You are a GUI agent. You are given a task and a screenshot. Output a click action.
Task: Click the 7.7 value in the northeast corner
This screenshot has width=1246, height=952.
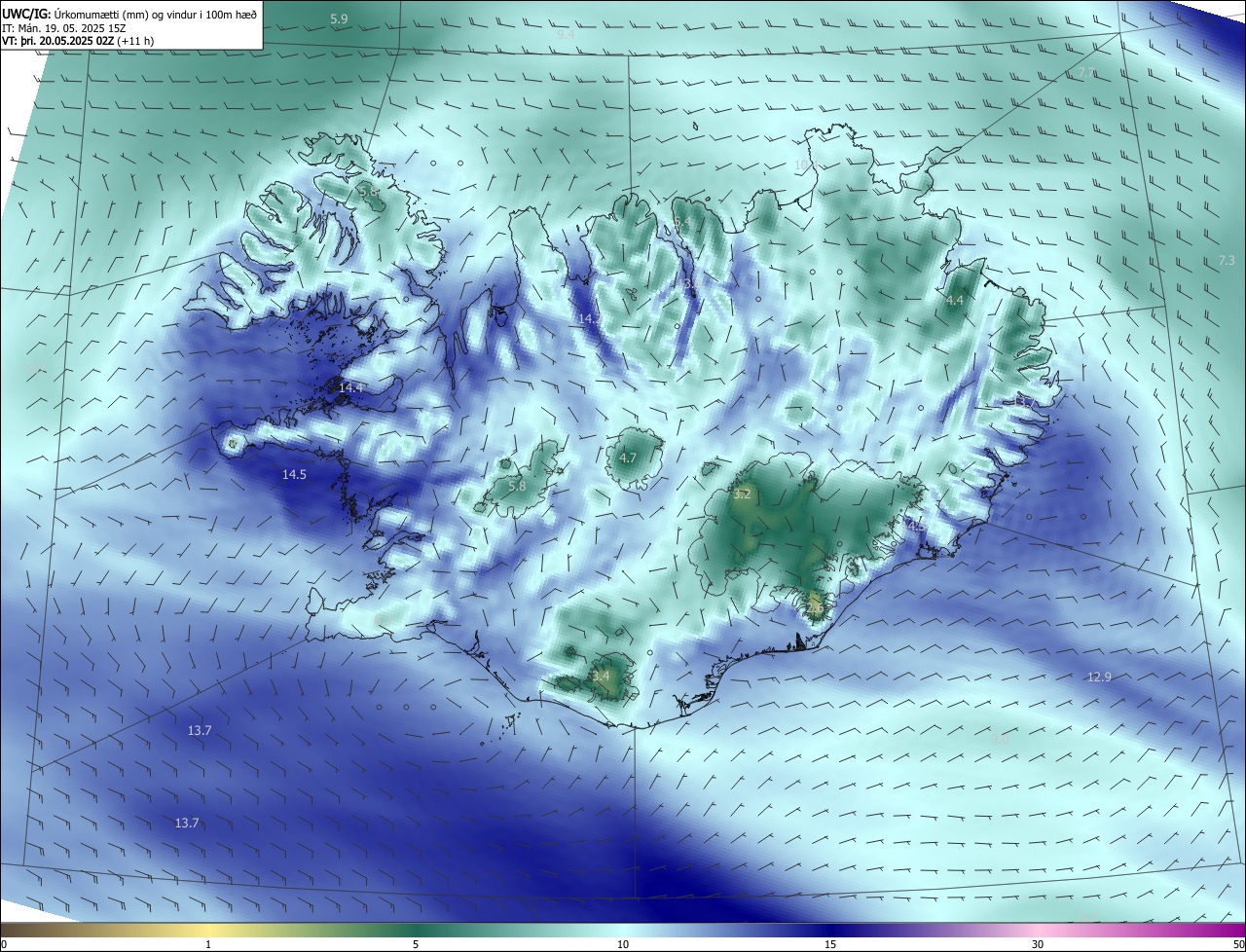[1087, 74]
